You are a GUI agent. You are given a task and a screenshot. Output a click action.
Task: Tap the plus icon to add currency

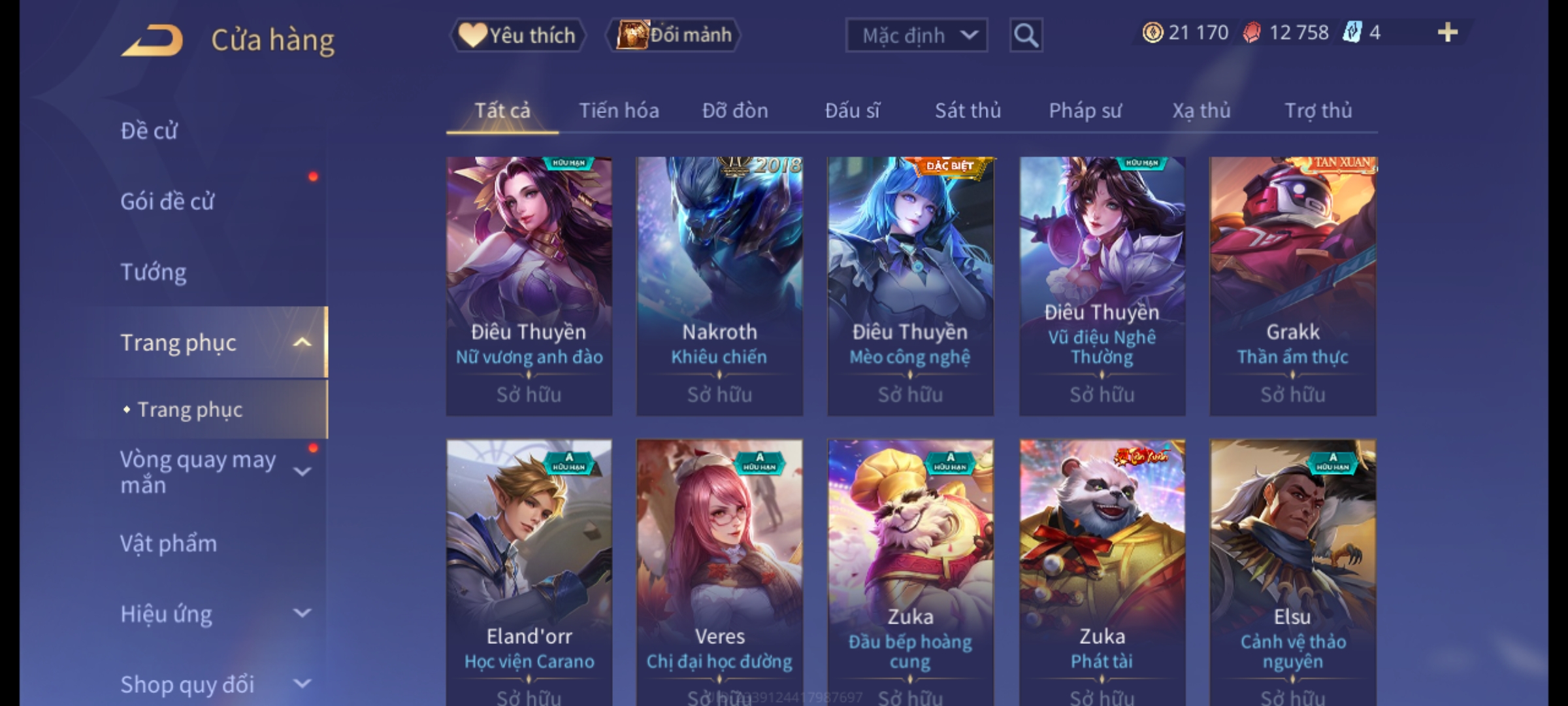point(1448,33)
